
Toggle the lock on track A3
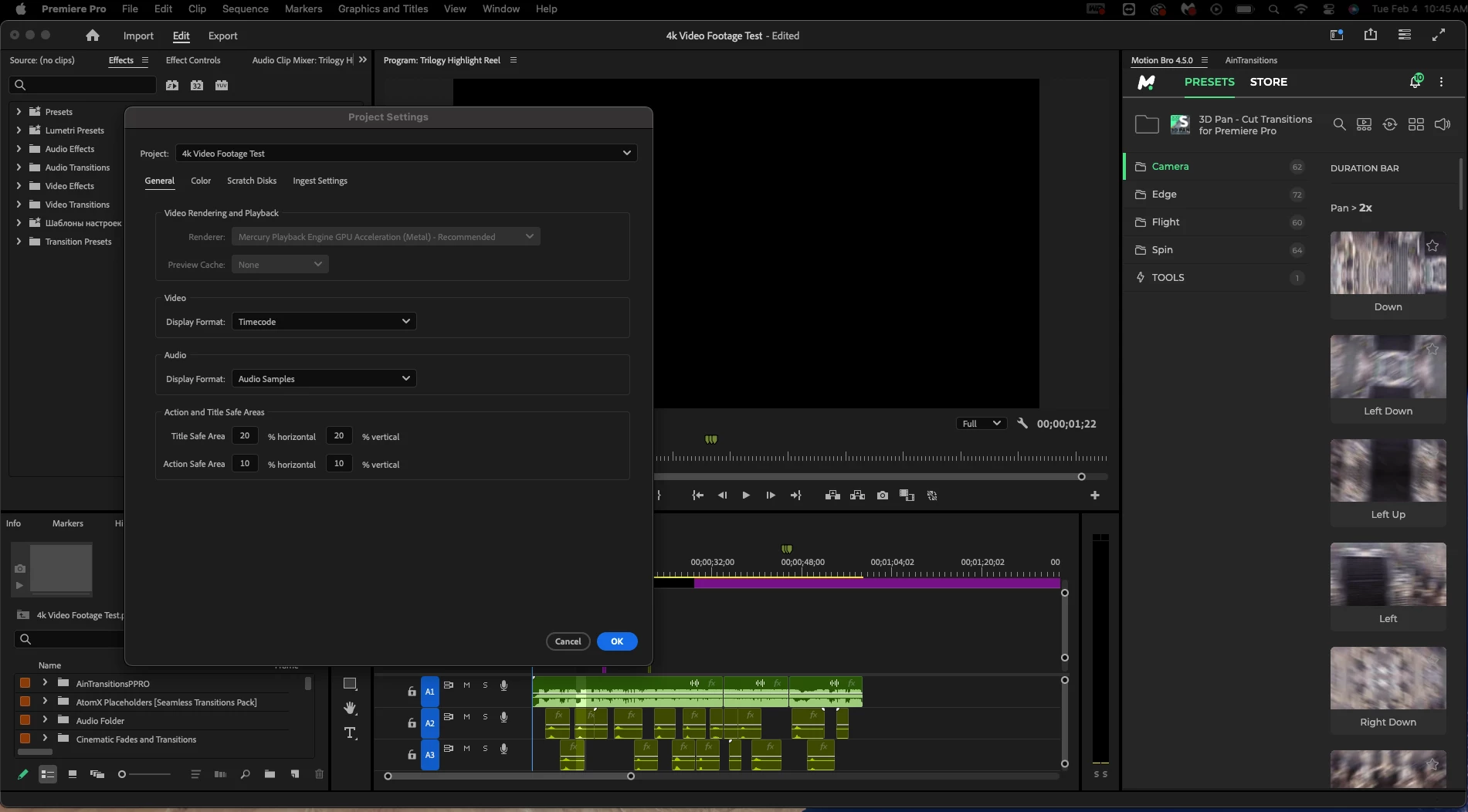(412, 755)
